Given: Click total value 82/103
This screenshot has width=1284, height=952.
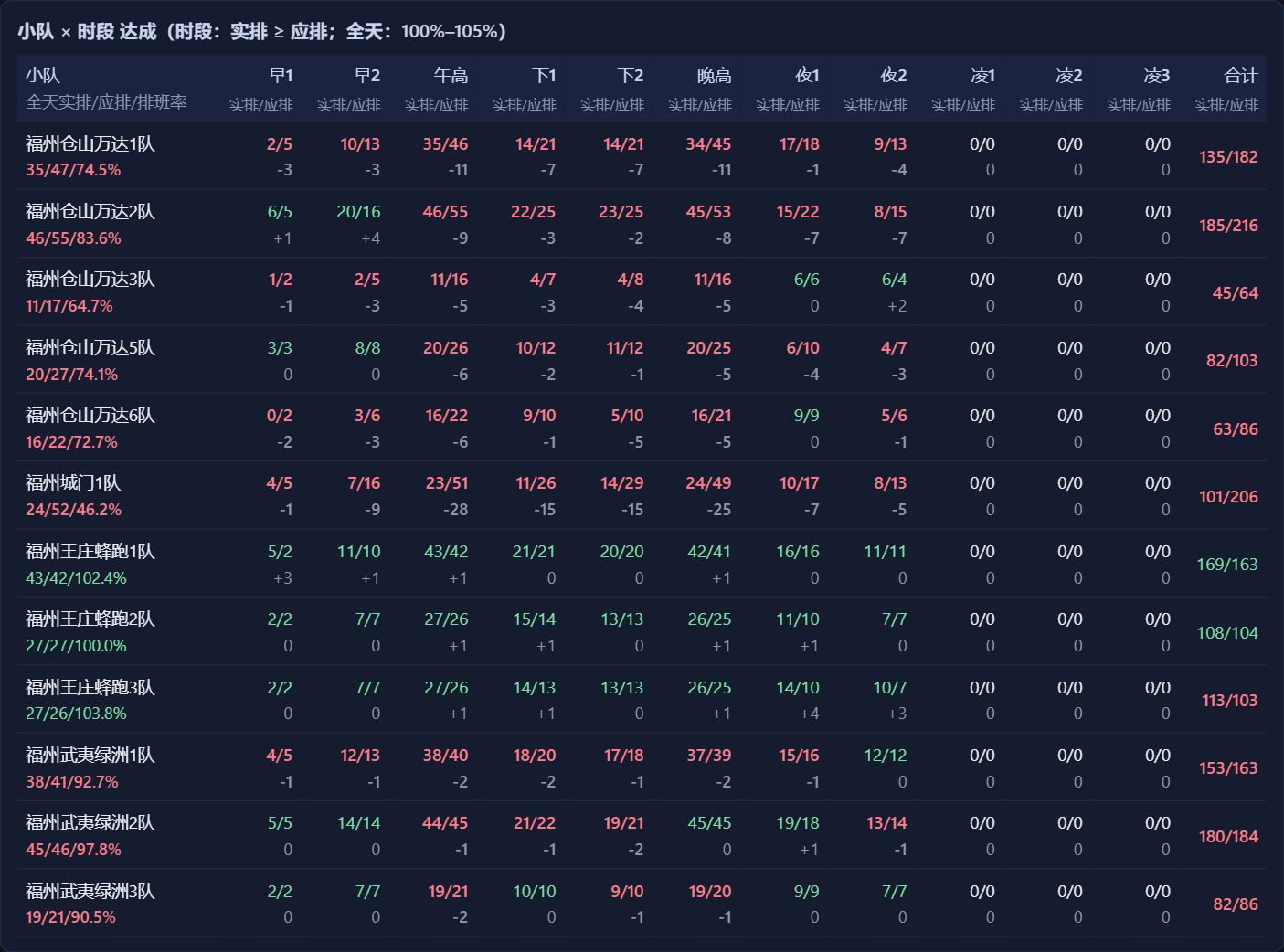Looking at the screenshot, I should (1232, 361).
